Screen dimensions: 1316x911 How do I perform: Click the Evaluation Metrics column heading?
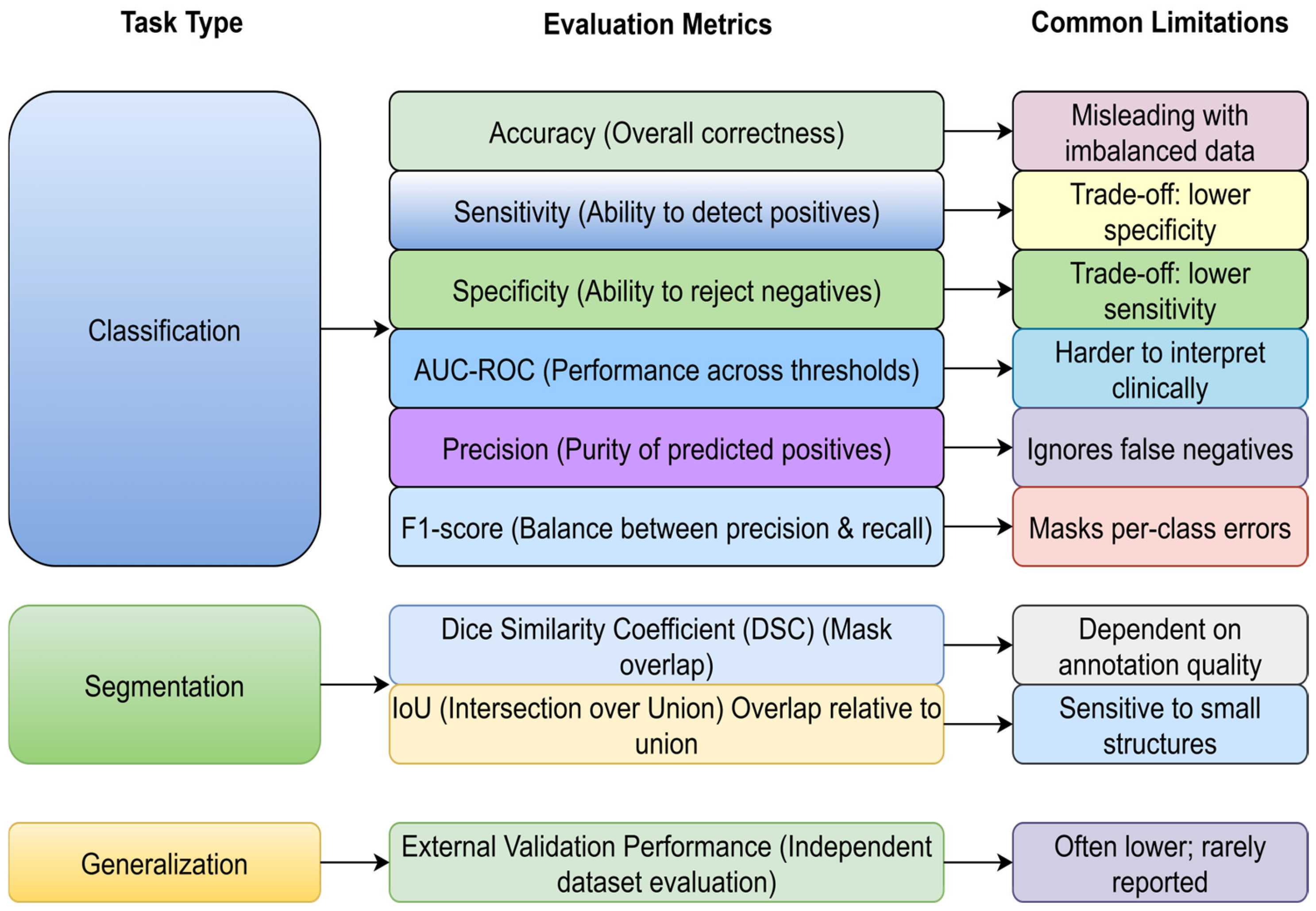click(657, 24)
